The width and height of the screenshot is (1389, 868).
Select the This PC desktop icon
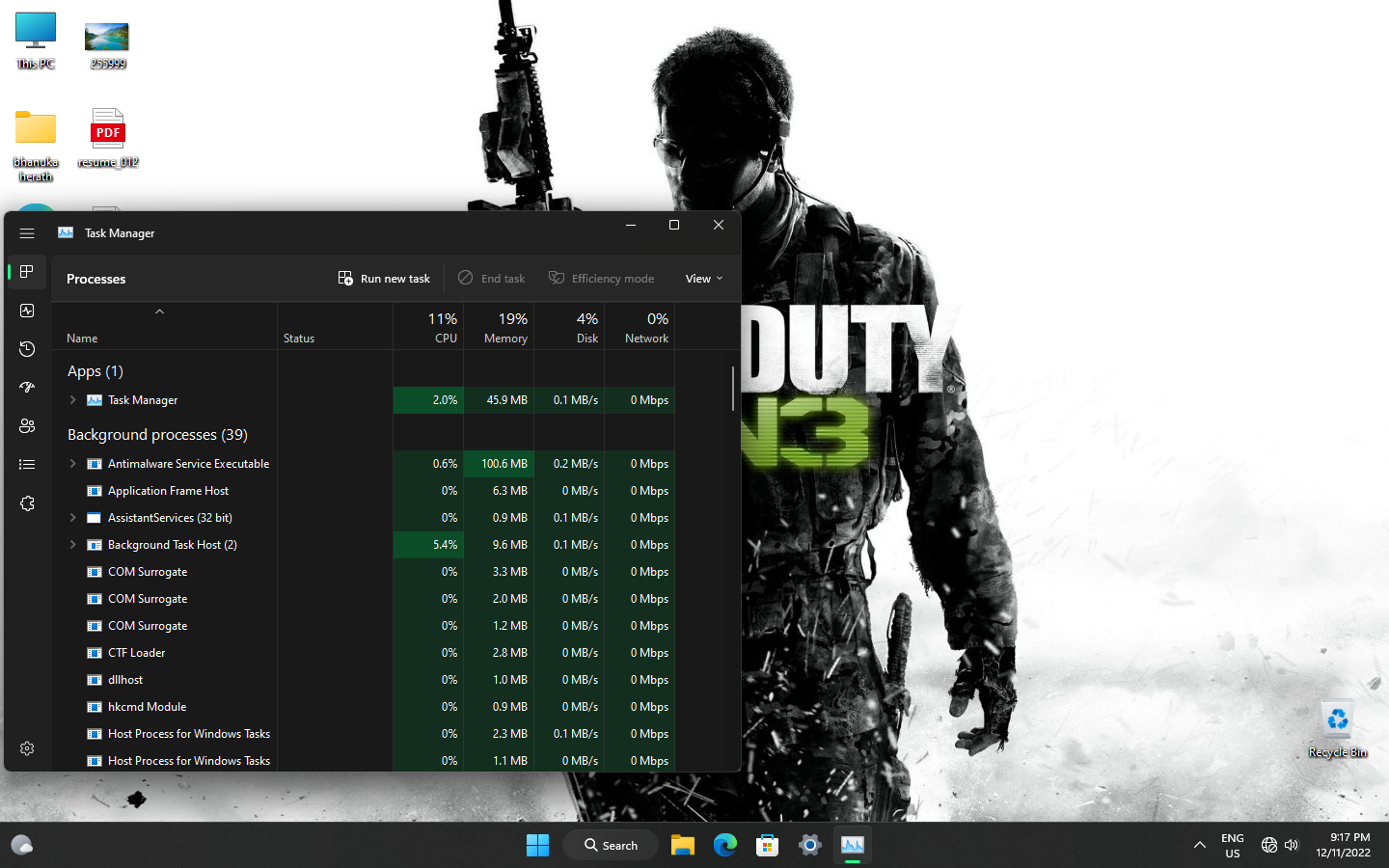(x=36, y=41)
